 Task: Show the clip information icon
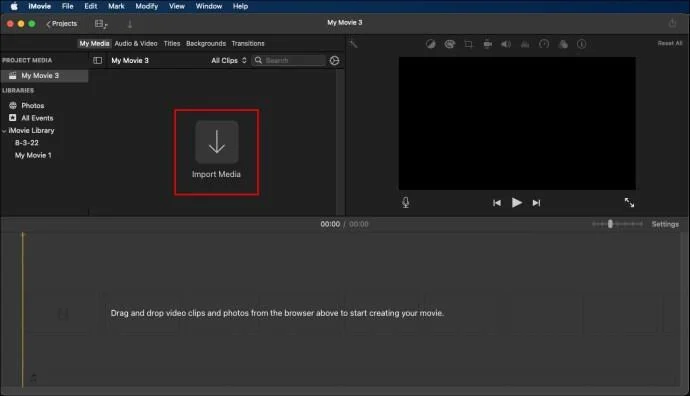pos(581,44)
